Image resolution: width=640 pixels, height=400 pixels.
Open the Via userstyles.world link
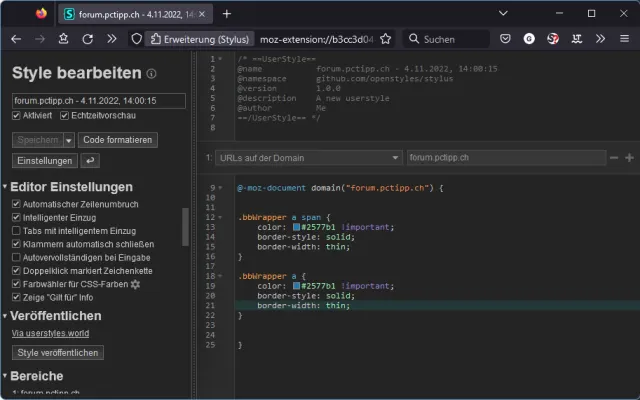pos(48,332)
